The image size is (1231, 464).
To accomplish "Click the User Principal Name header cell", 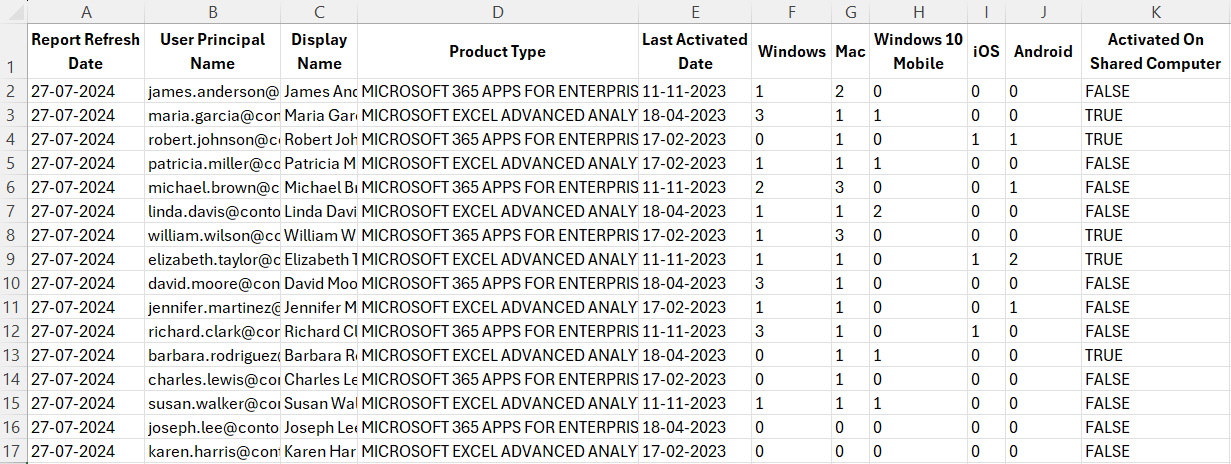I will (212, 51).
